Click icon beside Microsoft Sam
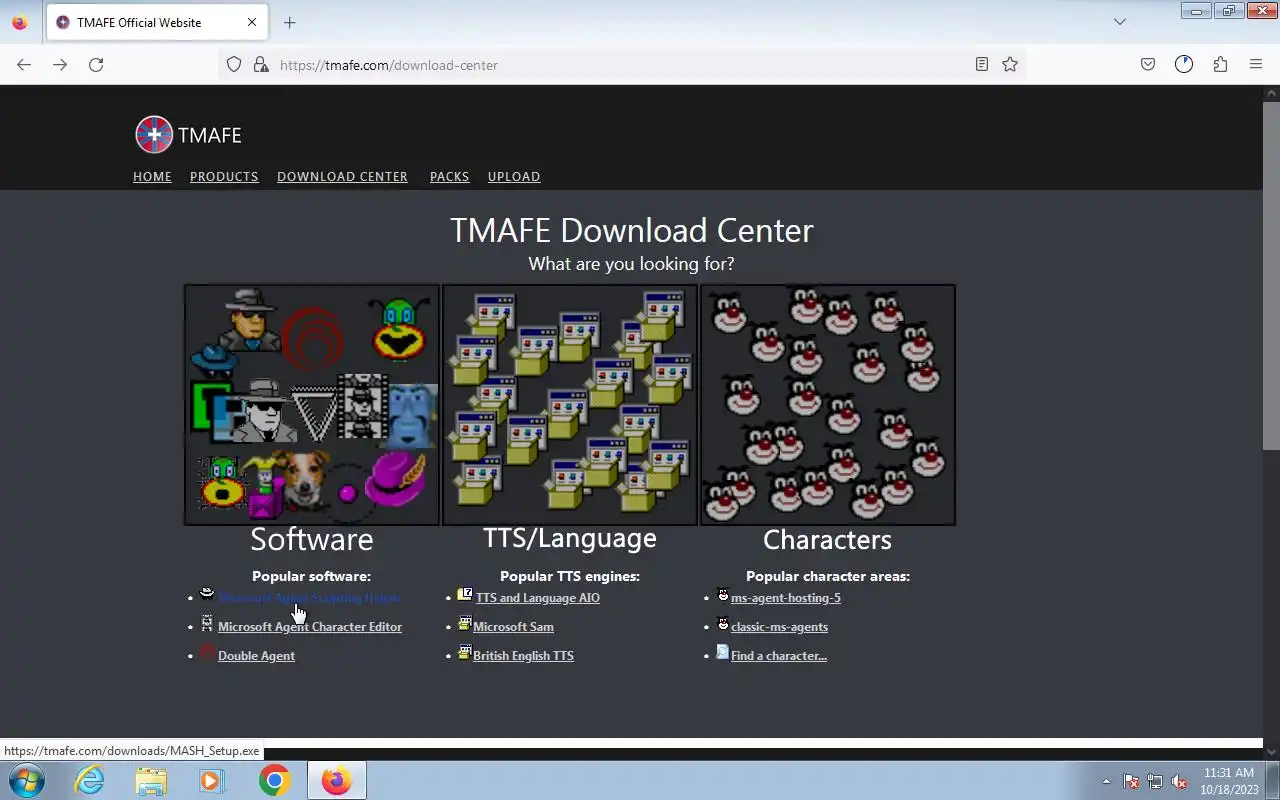 click(x=465, y=624)
